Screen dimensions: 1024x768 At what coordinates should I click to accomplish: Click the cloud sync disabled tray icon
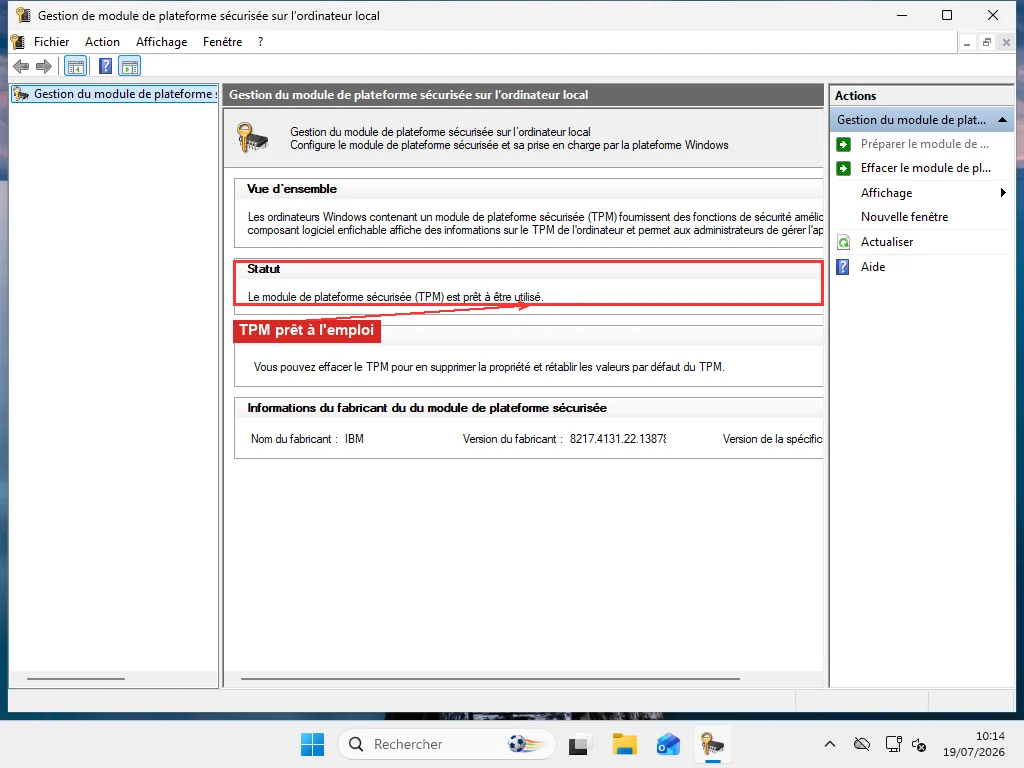tap(862, 744)
